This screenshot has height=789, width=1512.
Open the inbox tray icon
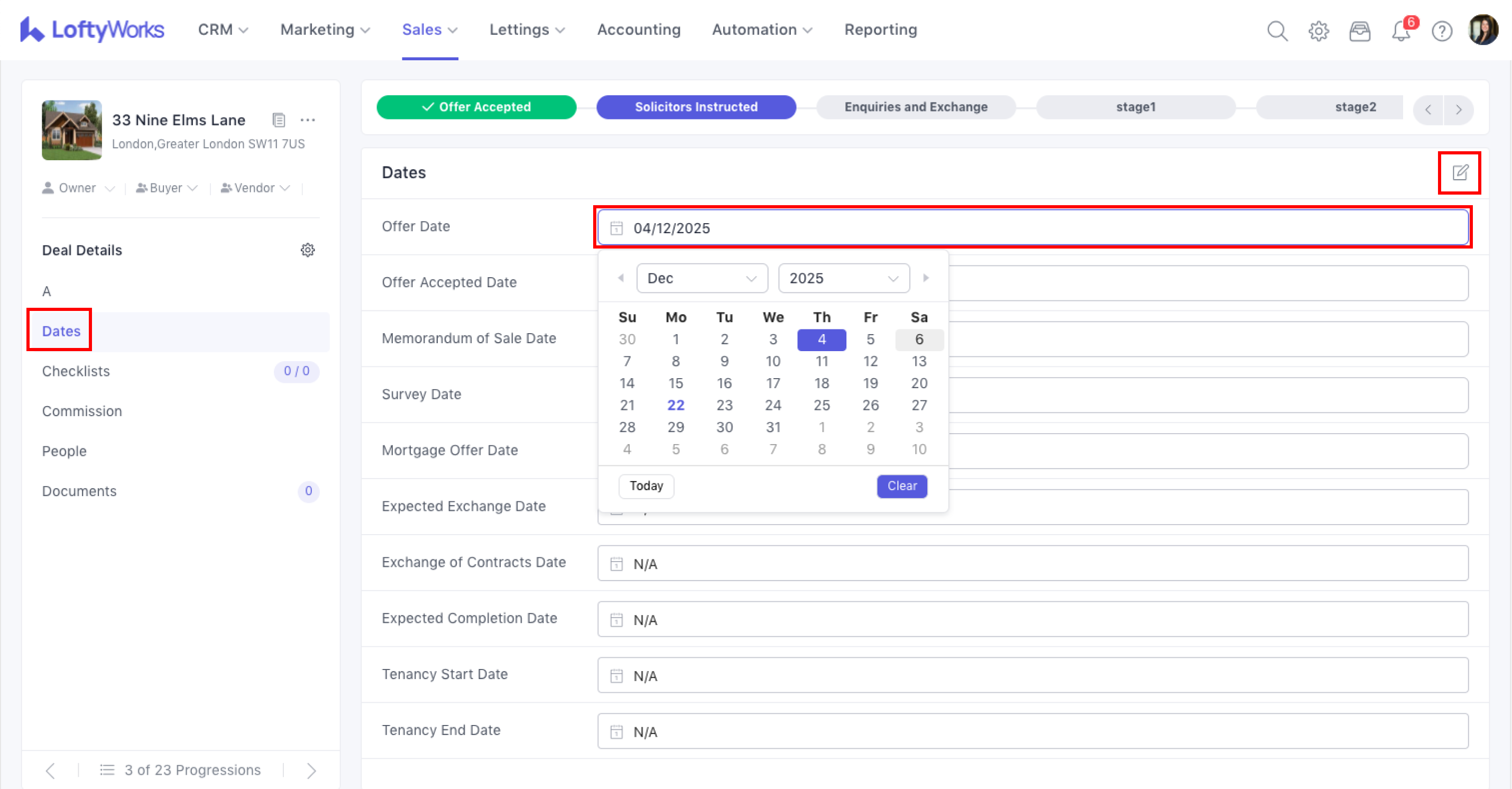1359,30
